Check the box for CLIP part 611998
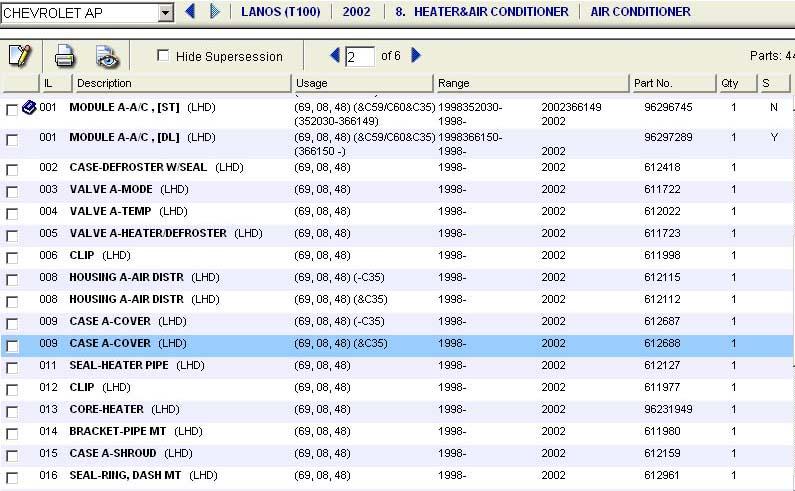Screen dimensions: 795x491 tap(12, 258)
